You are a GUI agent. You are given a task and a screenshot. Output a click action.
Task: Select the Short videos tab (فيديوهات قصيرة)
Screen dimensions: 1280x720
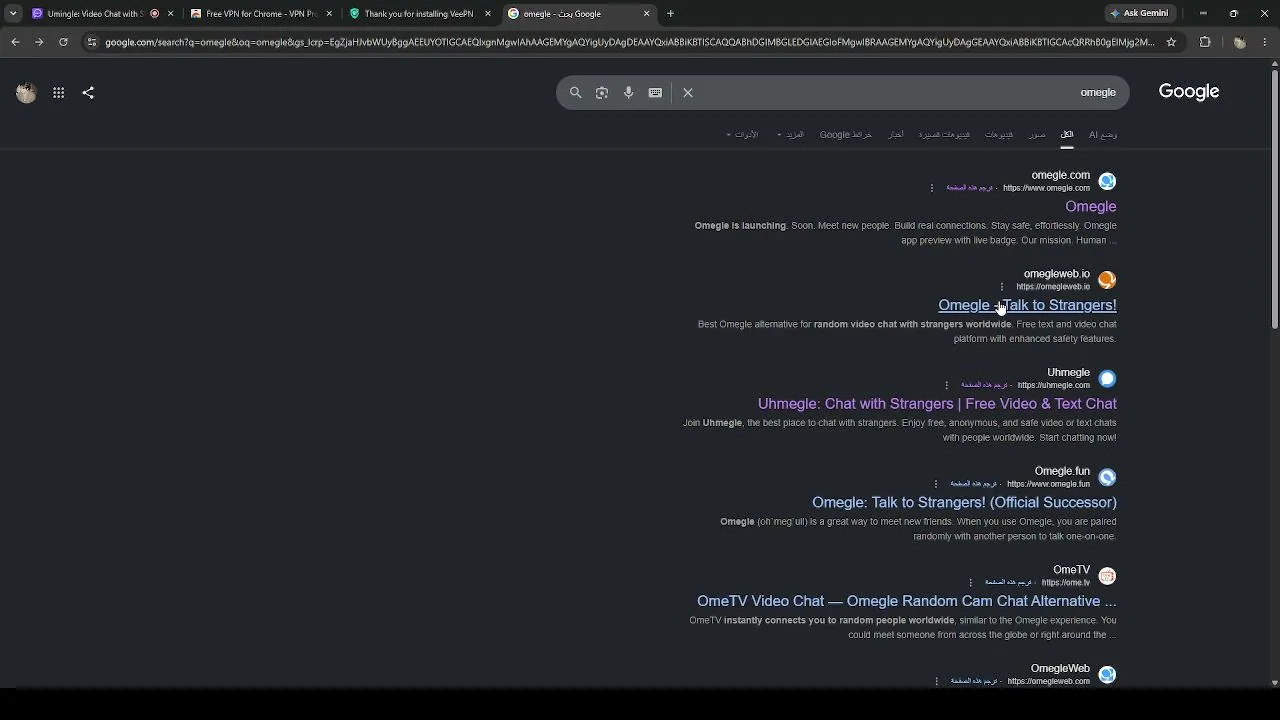click(944, 135)
